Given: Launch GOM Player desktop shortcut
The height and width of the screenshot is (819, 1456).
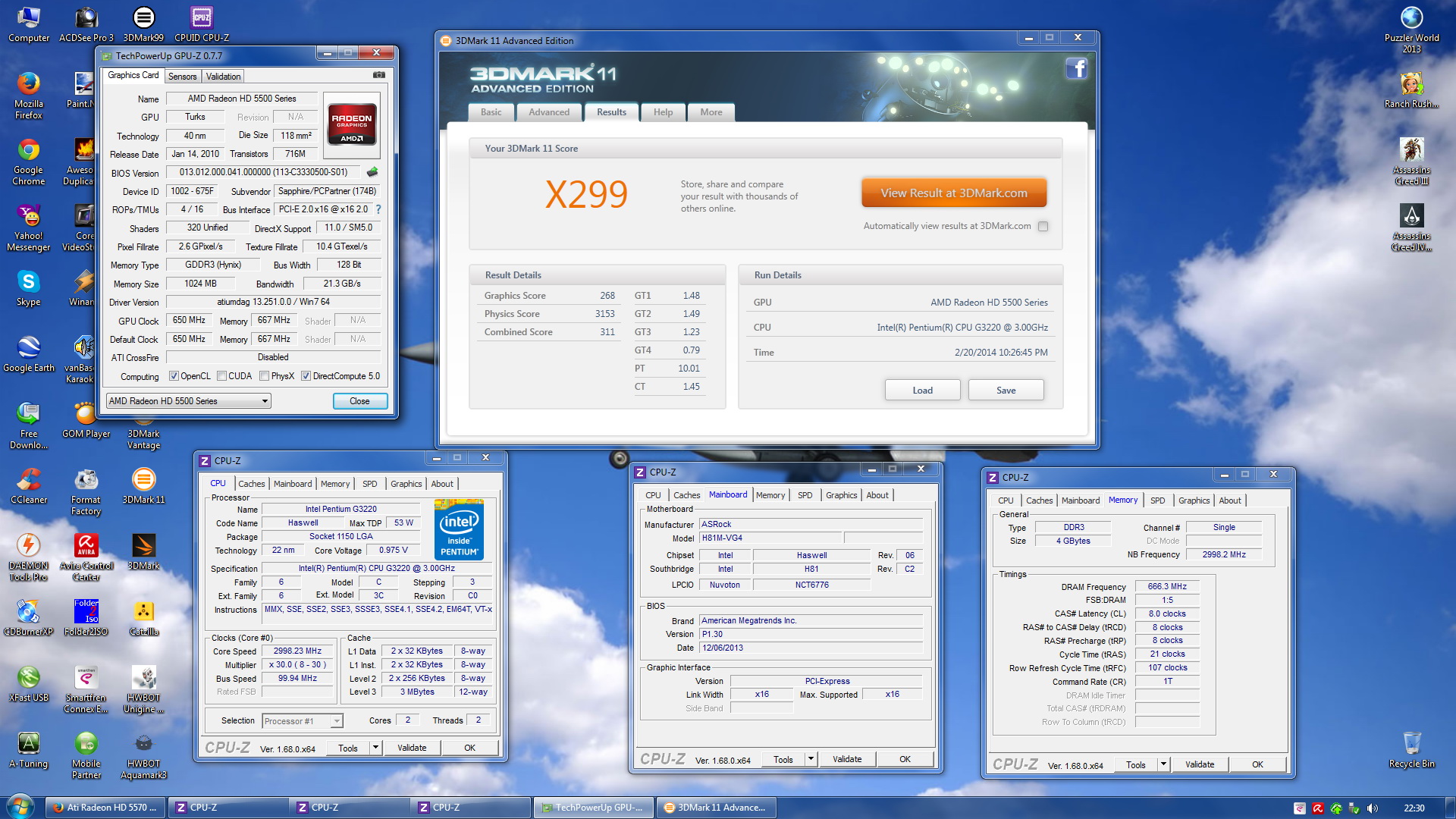Looking at the screenshot, I should [x=86, y=420].
